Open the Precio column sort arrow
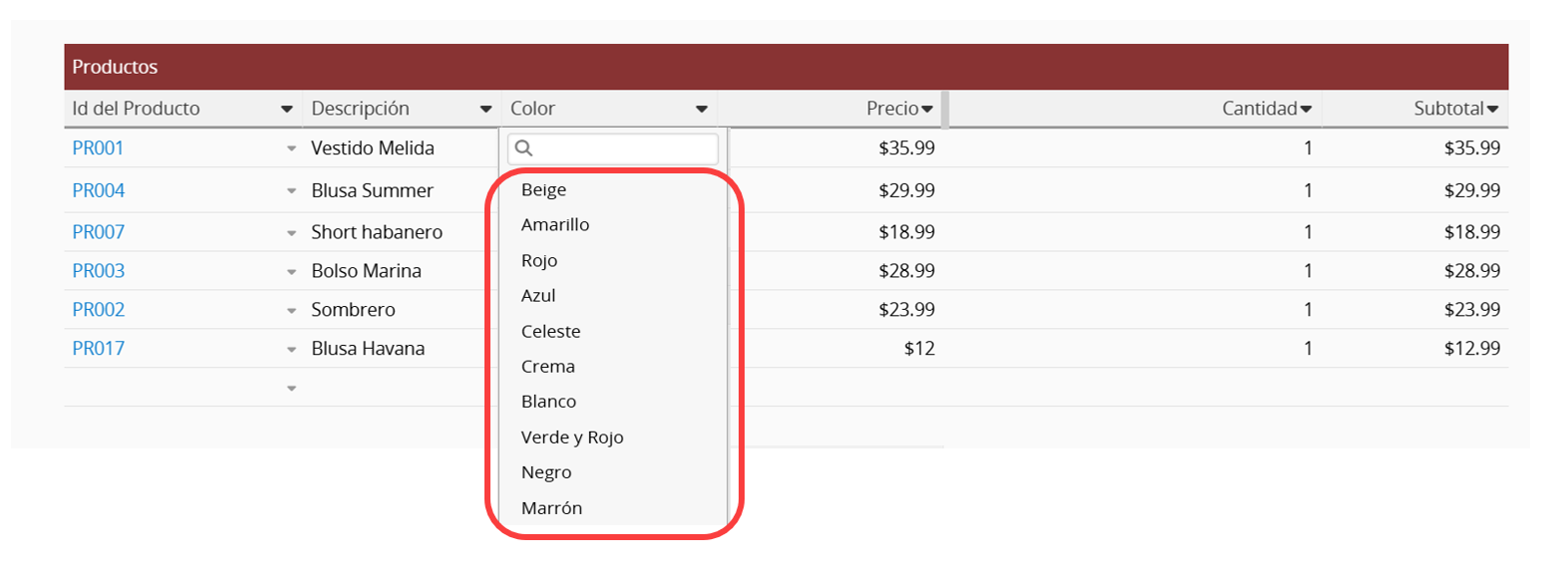The width and height of the screenshot is (1568, 579). pyautogui.click(x=927, y=110)
